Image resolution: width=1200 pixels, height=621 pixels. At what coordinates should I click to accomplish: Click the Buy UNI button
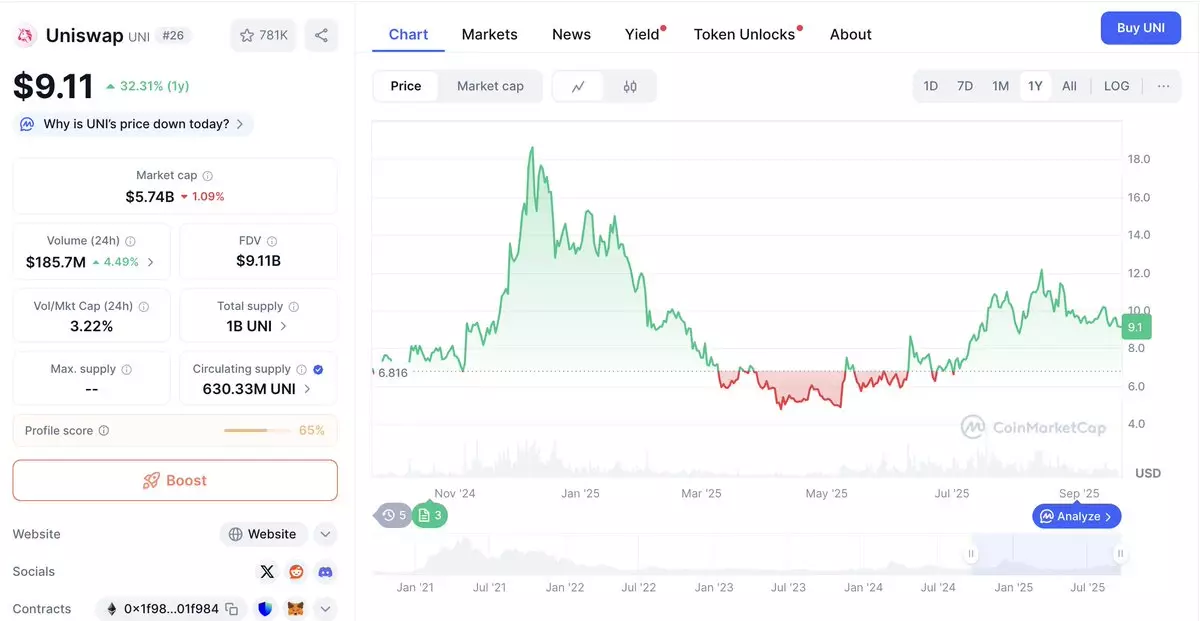(1141, 28)
